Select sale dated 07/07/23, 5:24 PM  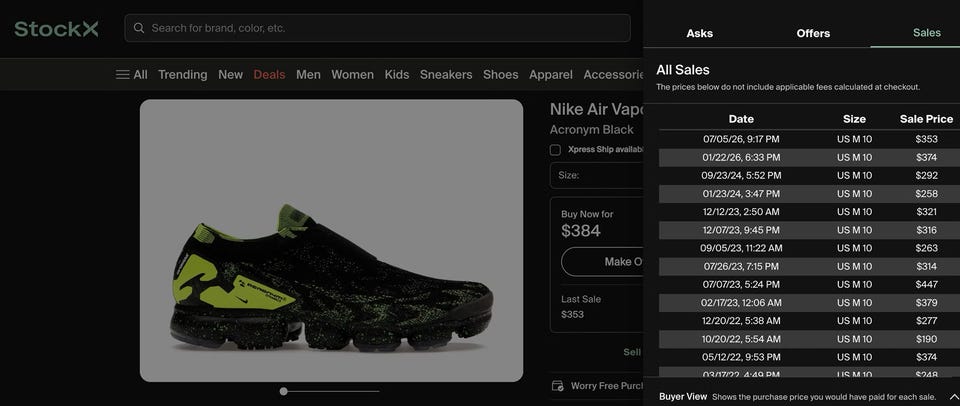(x=809, y=284)
